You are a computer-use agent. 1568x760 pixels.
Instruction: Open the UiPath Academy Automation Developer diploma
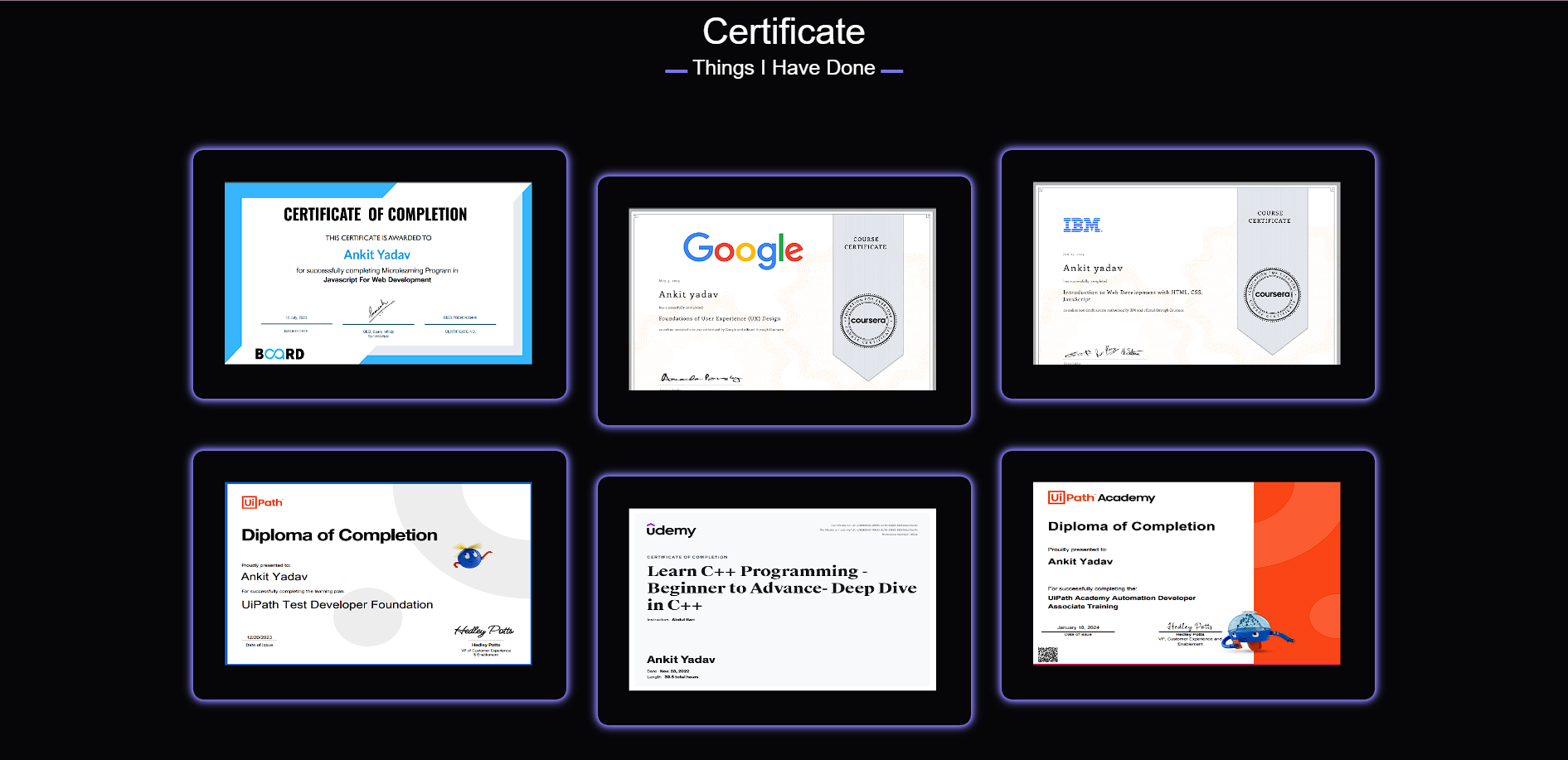coord(1187,574)
